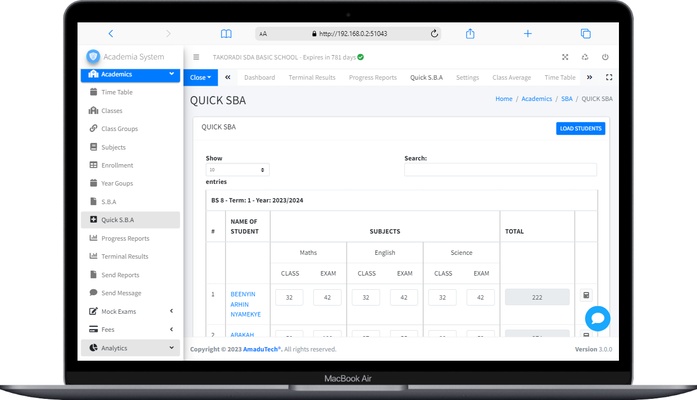Click the calculator icon for first student

tap(586, 296)
